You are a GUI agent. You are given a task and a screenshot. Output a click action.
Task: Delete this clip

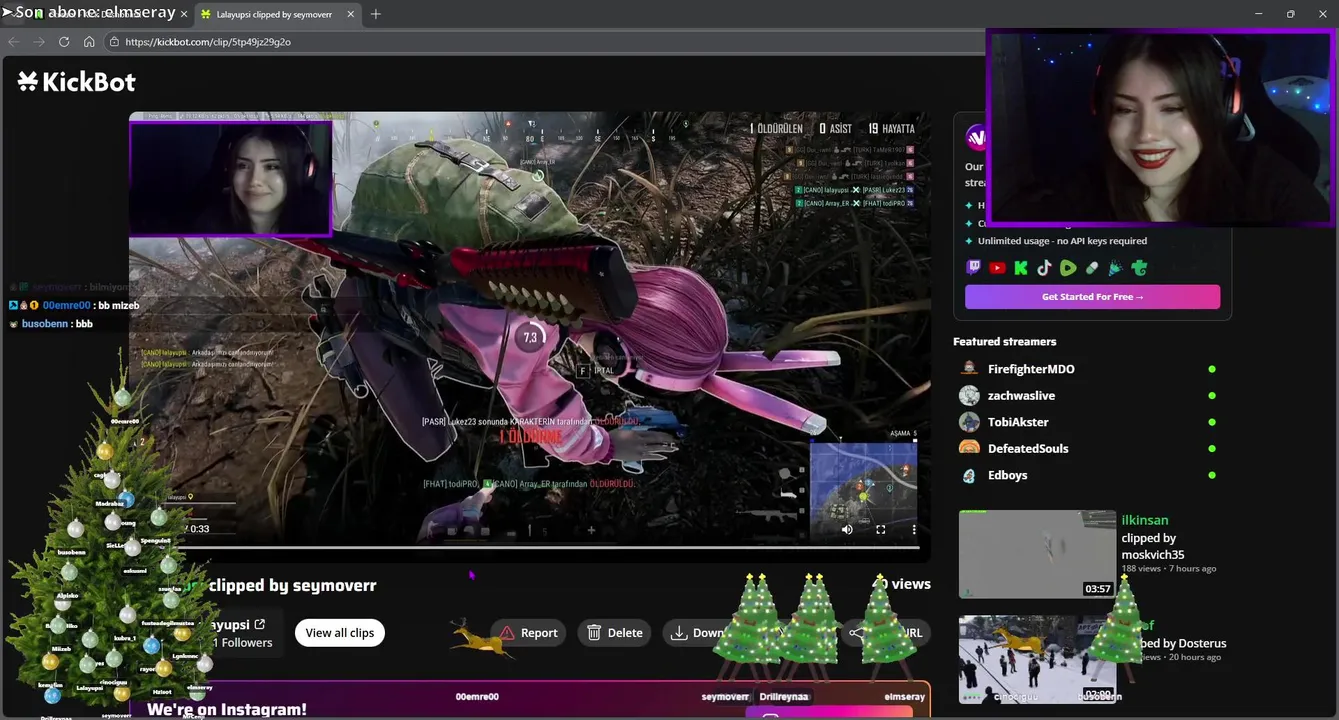[x=615, y=633]
